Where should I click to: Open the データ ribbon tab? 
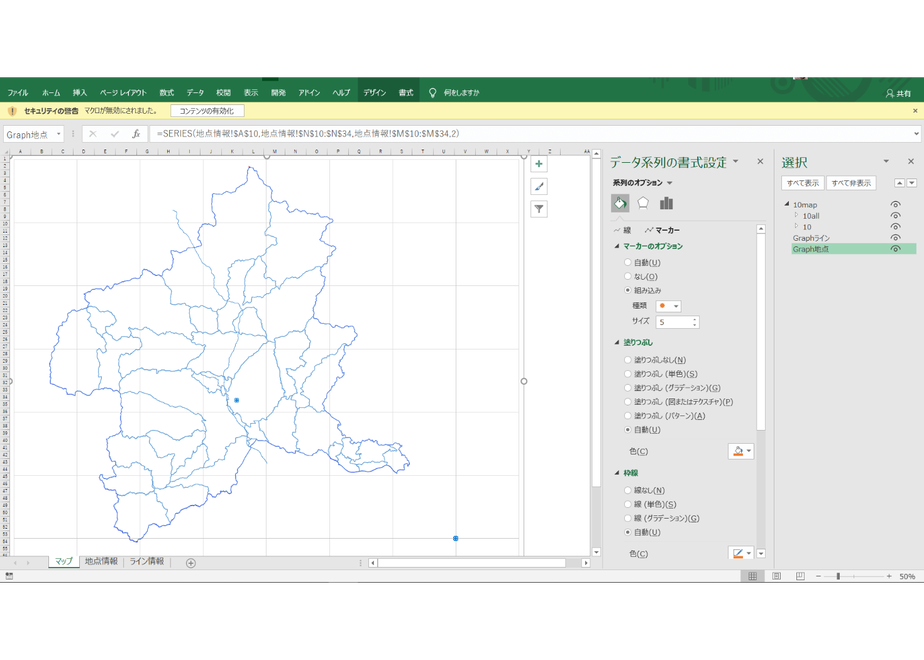click(x=195, y=93)
